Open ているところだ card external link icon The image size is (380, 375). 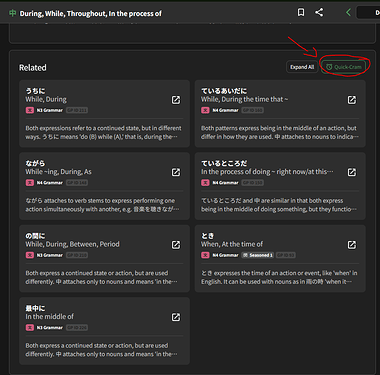coord(352,172)
